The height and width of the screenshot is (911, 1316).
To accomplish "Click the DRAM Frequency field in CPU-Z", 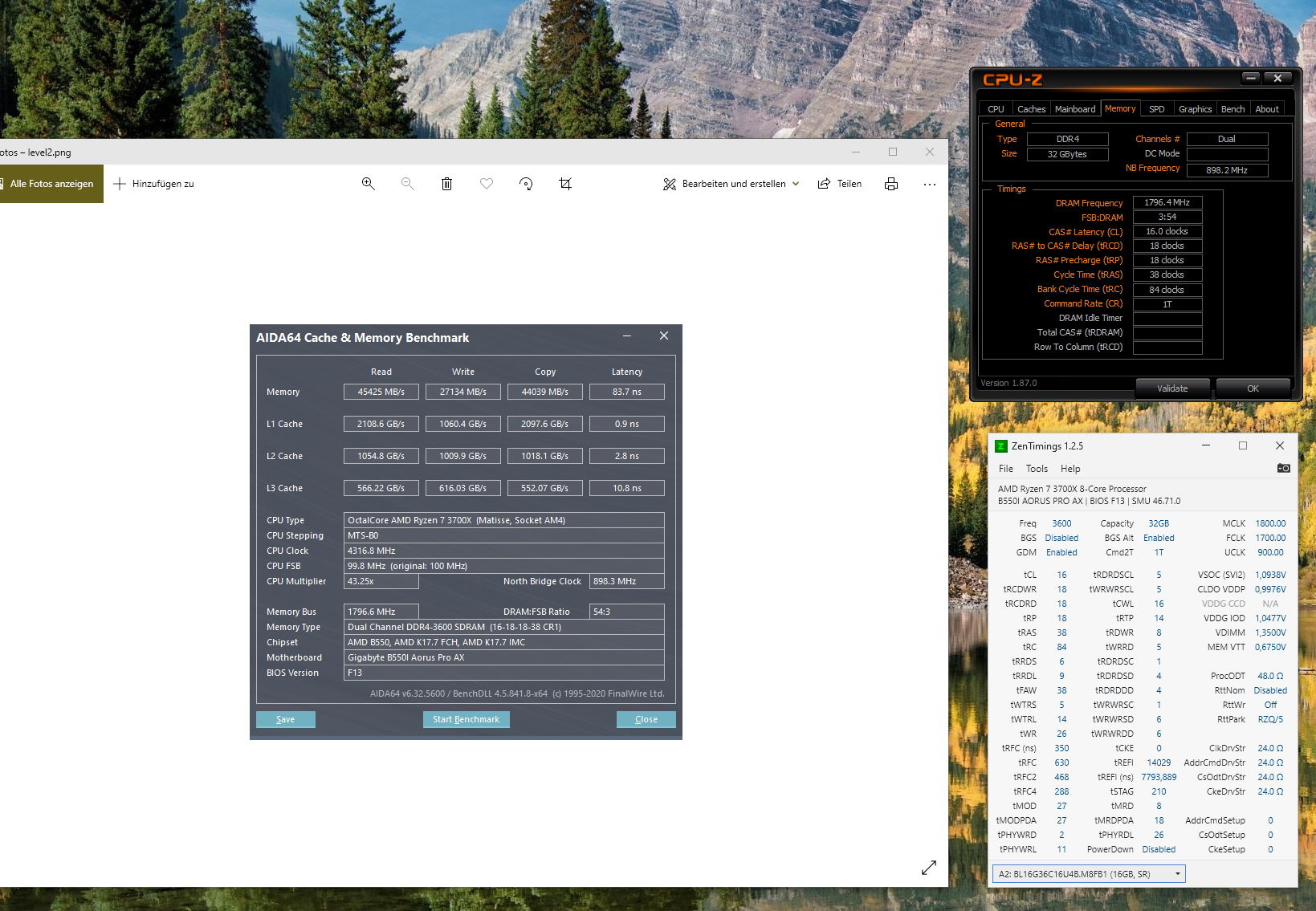I will [x=1167, y=202].
